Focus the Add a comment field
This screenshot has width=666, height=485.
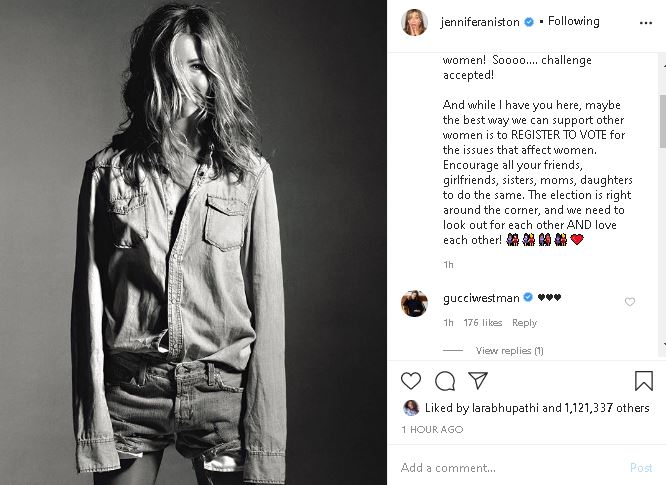click(500, 467)
